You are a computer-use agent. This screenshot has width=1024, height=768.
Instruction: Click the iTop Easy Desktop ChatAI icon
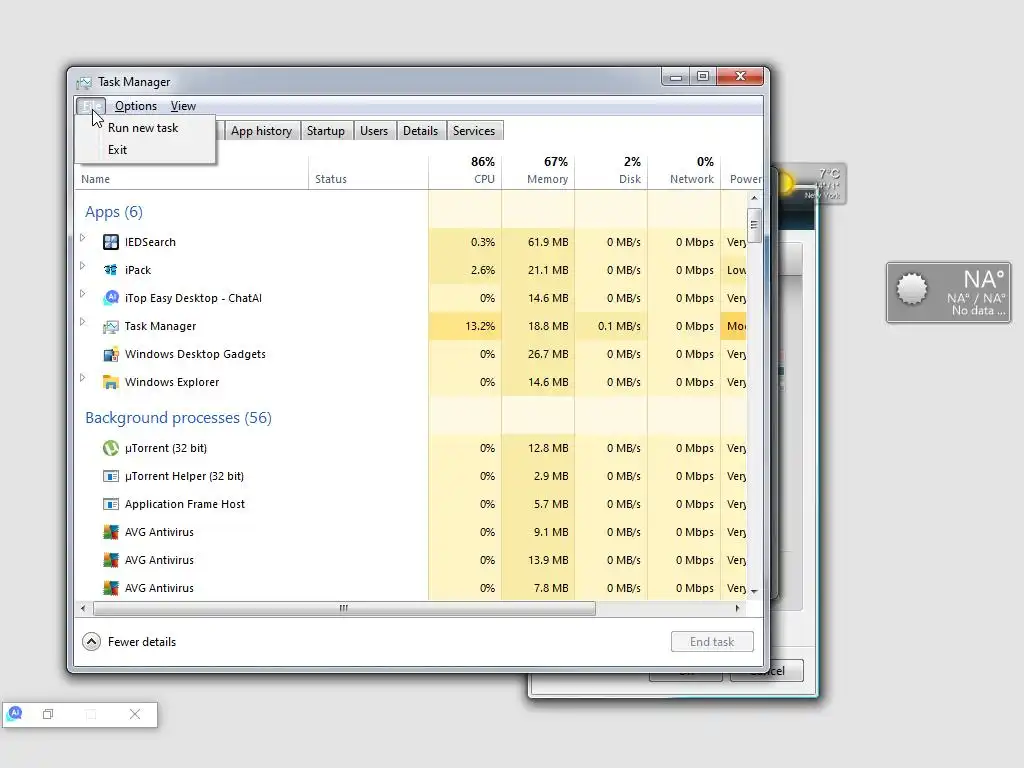[x=111, y=298]
